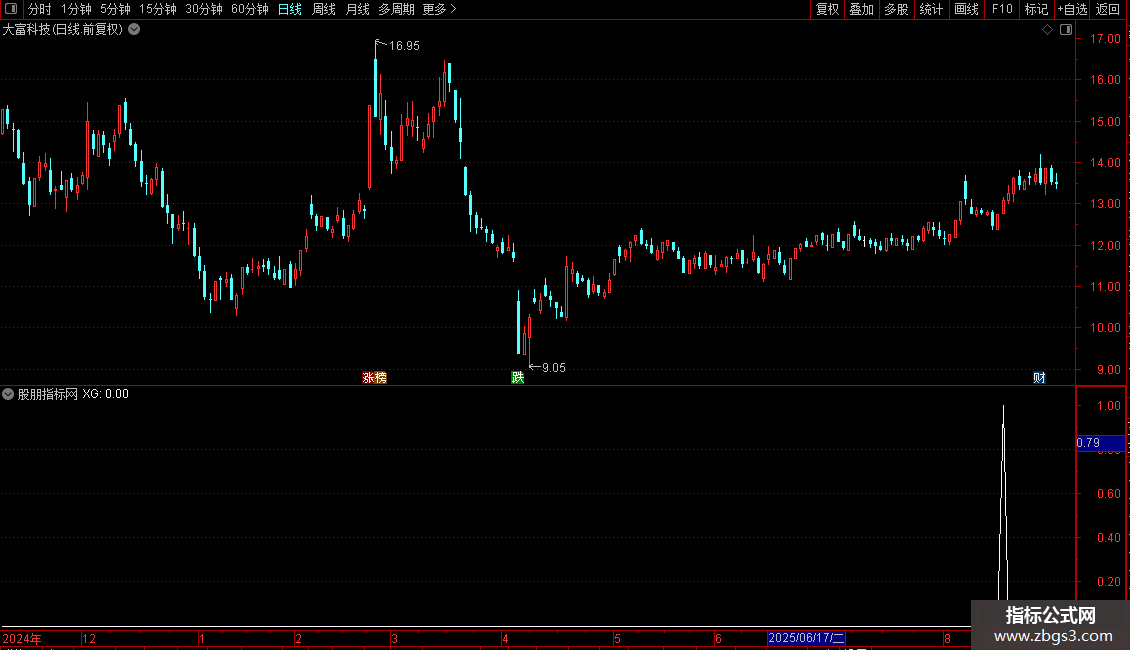Click the 叠加 overlay button
Image resolution: width=1130 pixels, height=650 pixels.
(x=862, y=9)
